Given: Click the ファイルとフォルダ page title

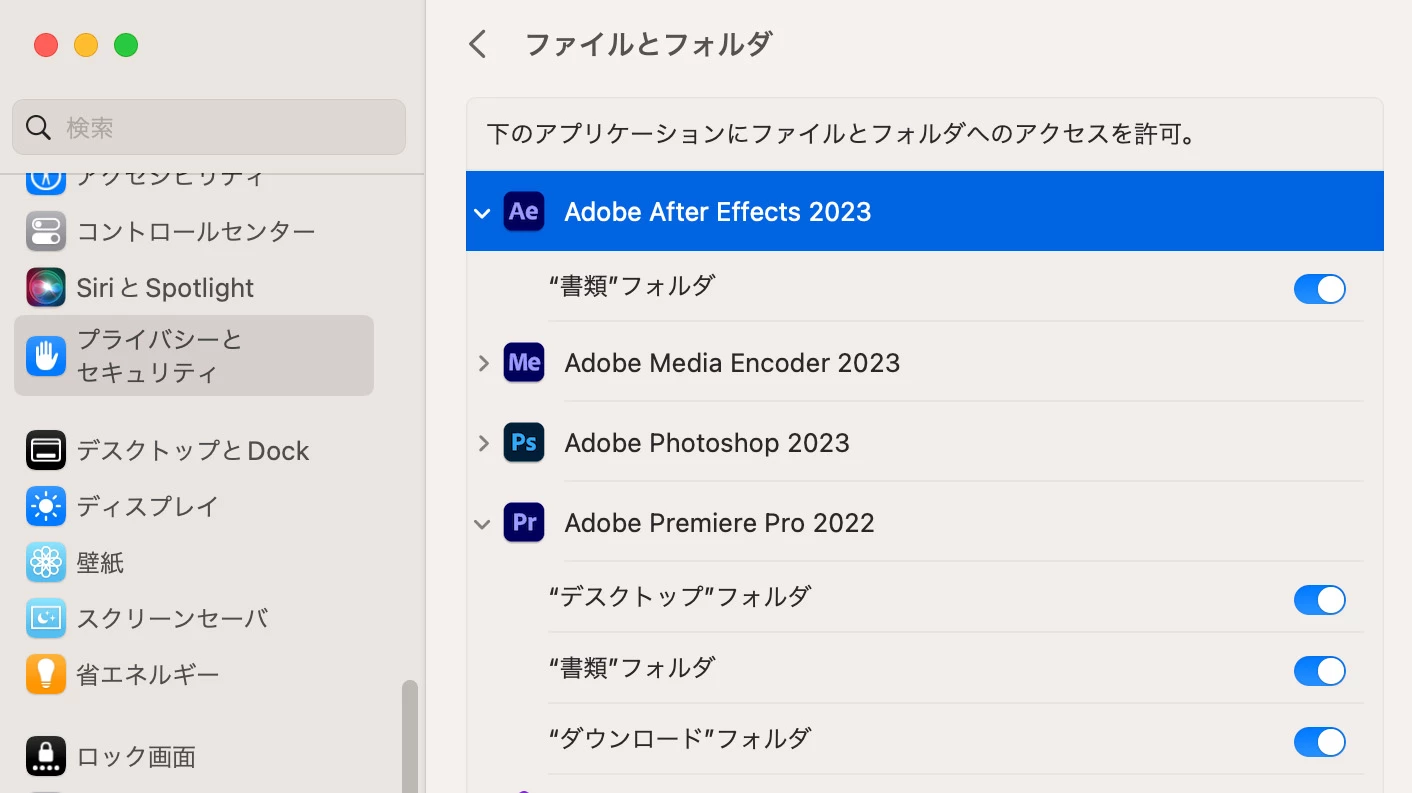Looking at the screenshot, I should [649, 44].
